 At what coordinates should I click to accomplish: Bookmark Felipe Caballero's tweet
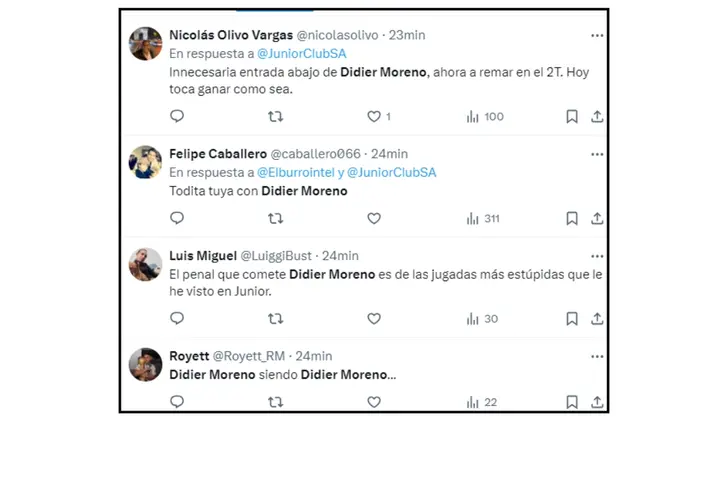tap(572, 218)
